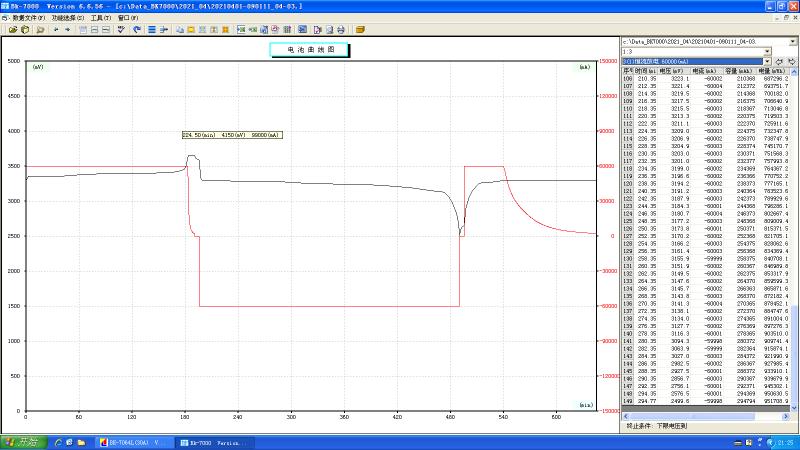Open the 数据文件 menu

tap(27, 17)
